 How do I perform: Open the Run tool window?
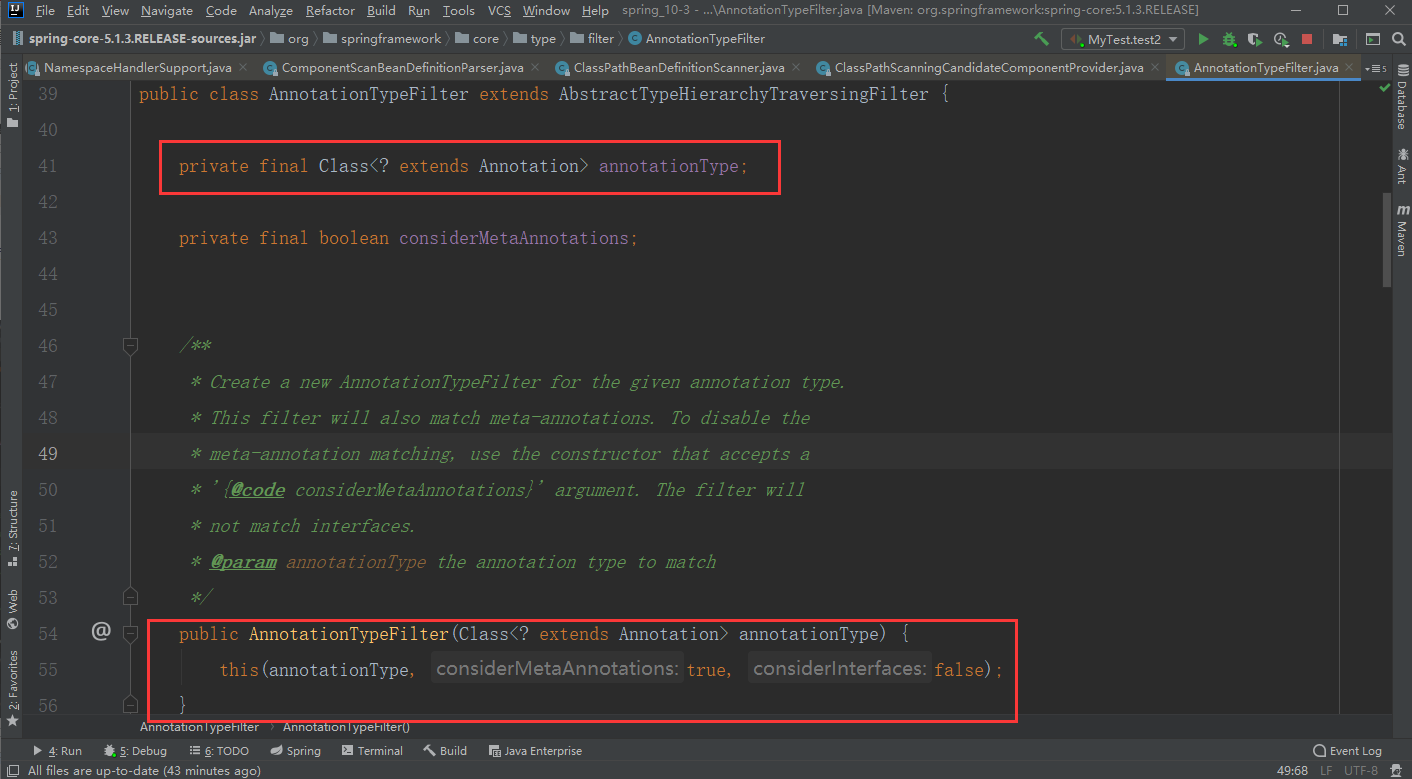click(x=58, y=751)
